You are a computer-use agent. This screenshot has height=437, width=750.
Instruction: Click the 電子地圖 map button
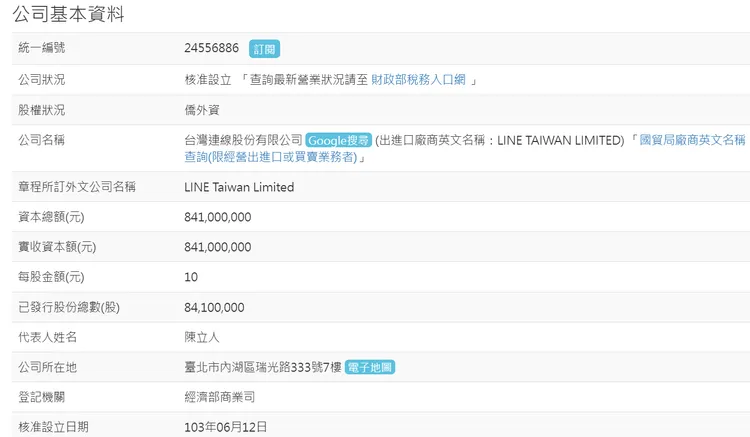tap(369, 367)
